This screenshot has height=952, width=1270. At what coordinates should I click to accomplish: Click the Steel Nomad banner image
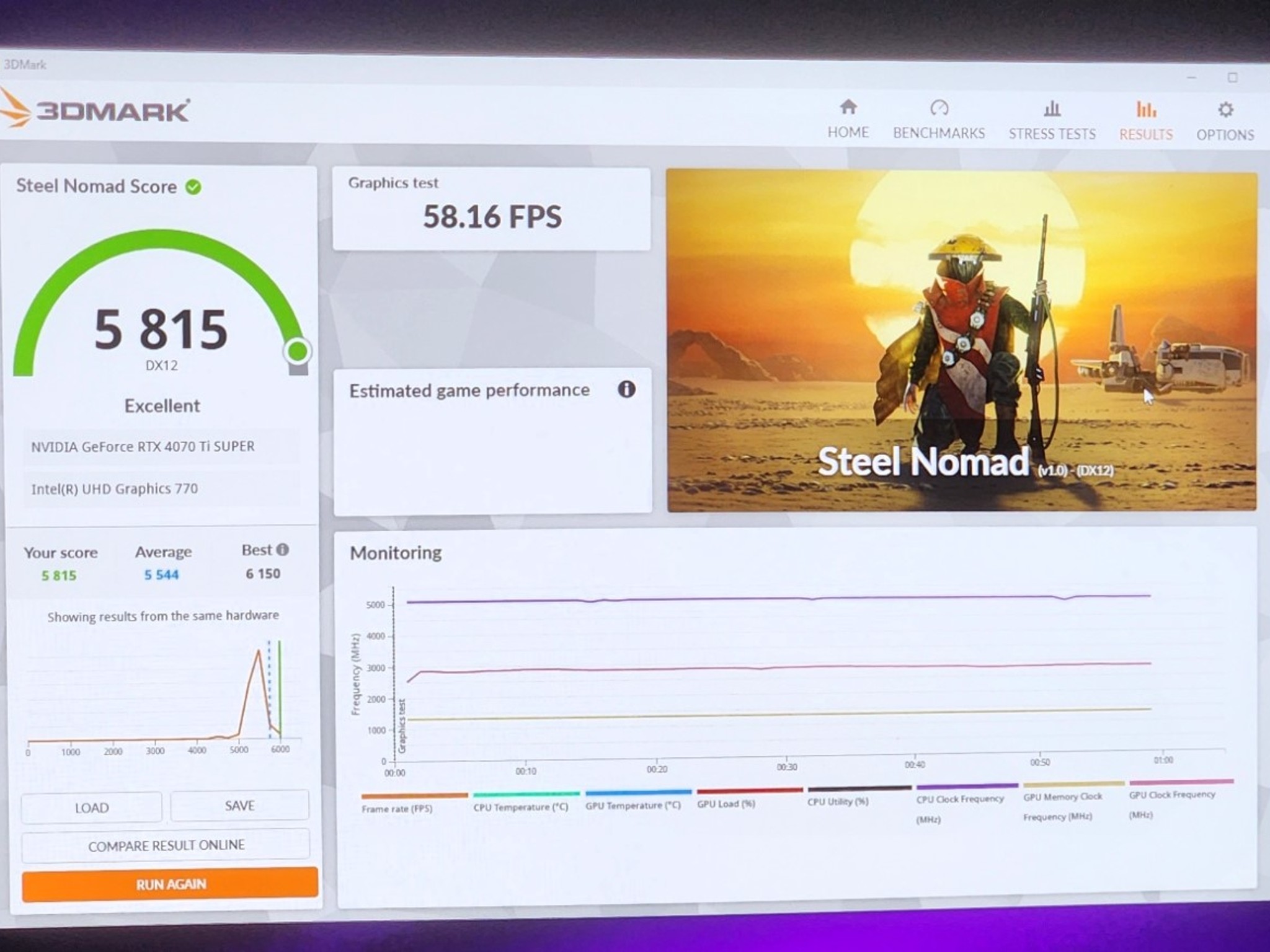961,341
